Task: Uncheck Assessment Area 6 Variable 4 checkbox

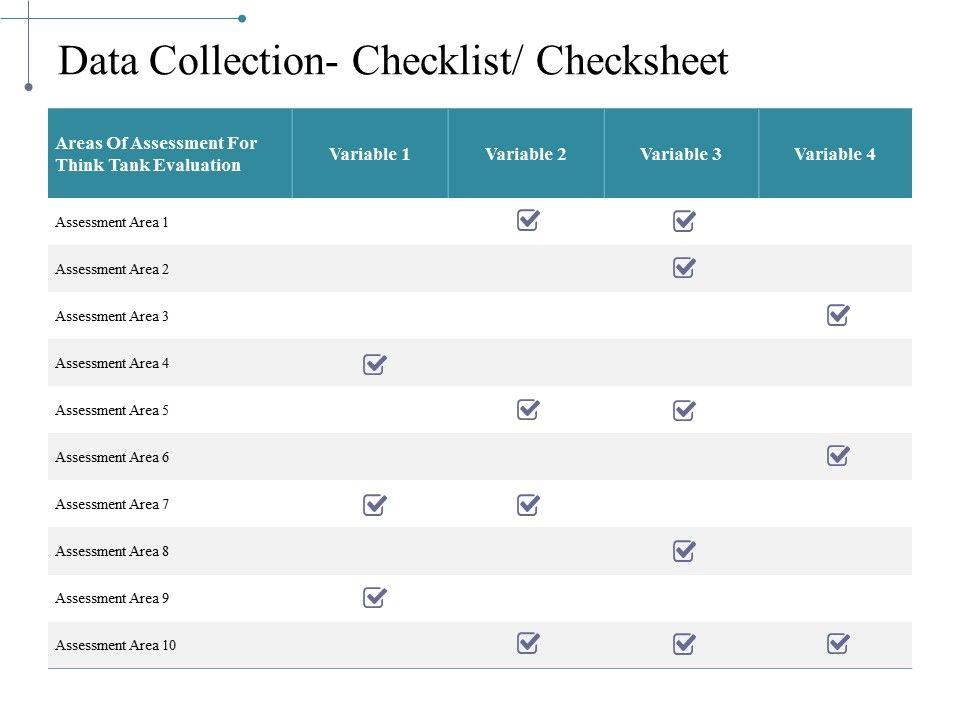Action: (839, 457)
